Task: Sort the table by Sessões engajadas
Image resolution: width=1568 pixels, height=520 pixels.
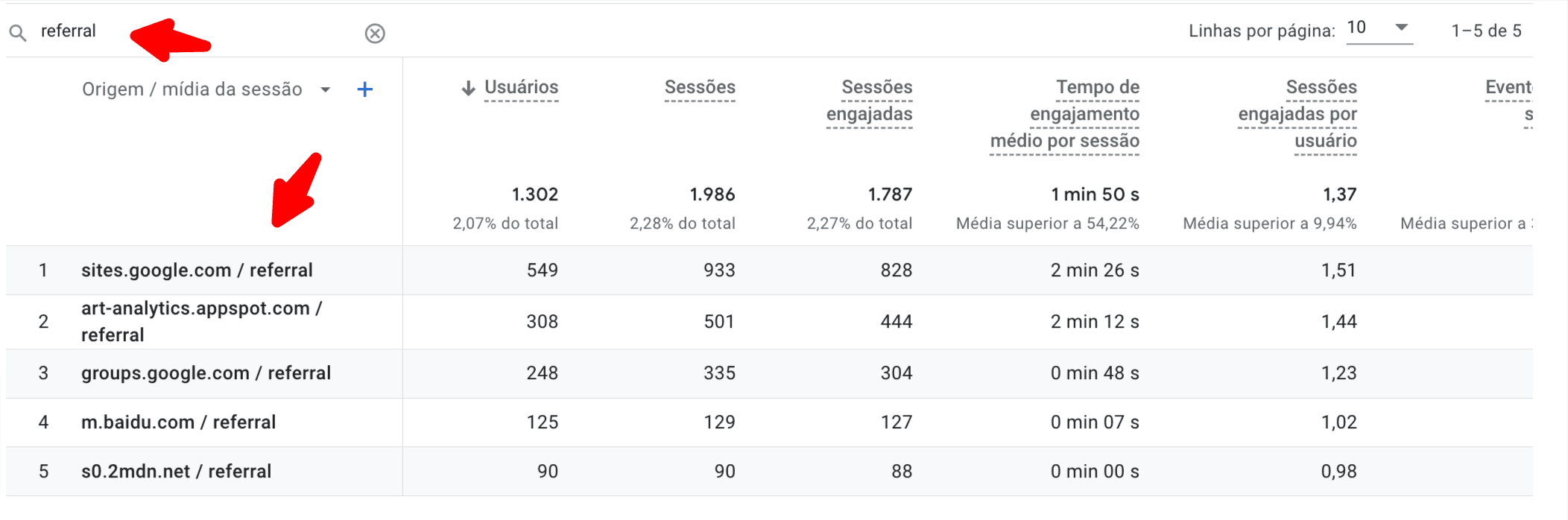Action: (x=876, y=101)
